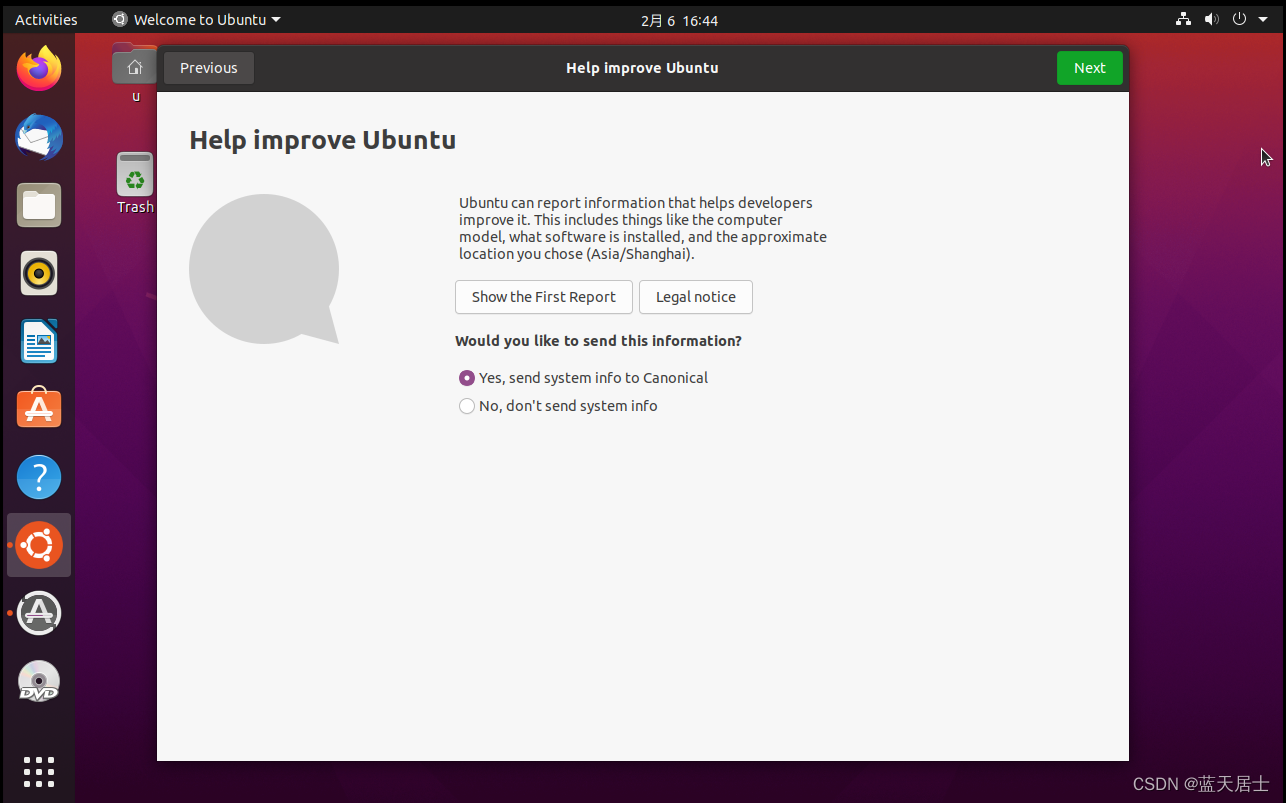Image resolution: width=1286 pixels, height=803 pixels.
Task: Select Yes, send system info to Canonical
Action: [466, 378]
